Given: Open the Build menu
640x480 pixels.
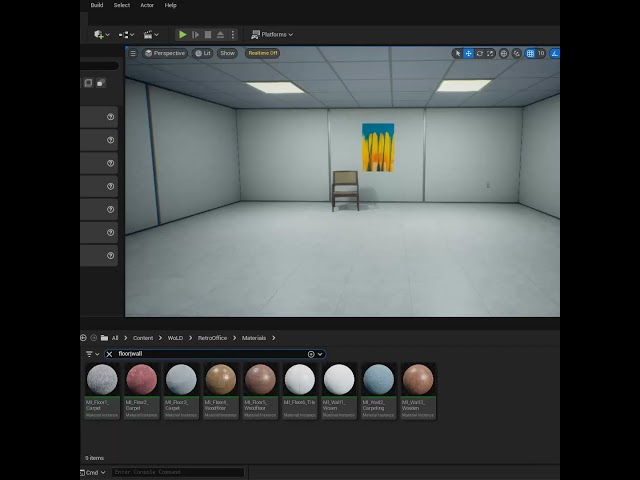Looking at the screenshot, I should pos(97,5).
